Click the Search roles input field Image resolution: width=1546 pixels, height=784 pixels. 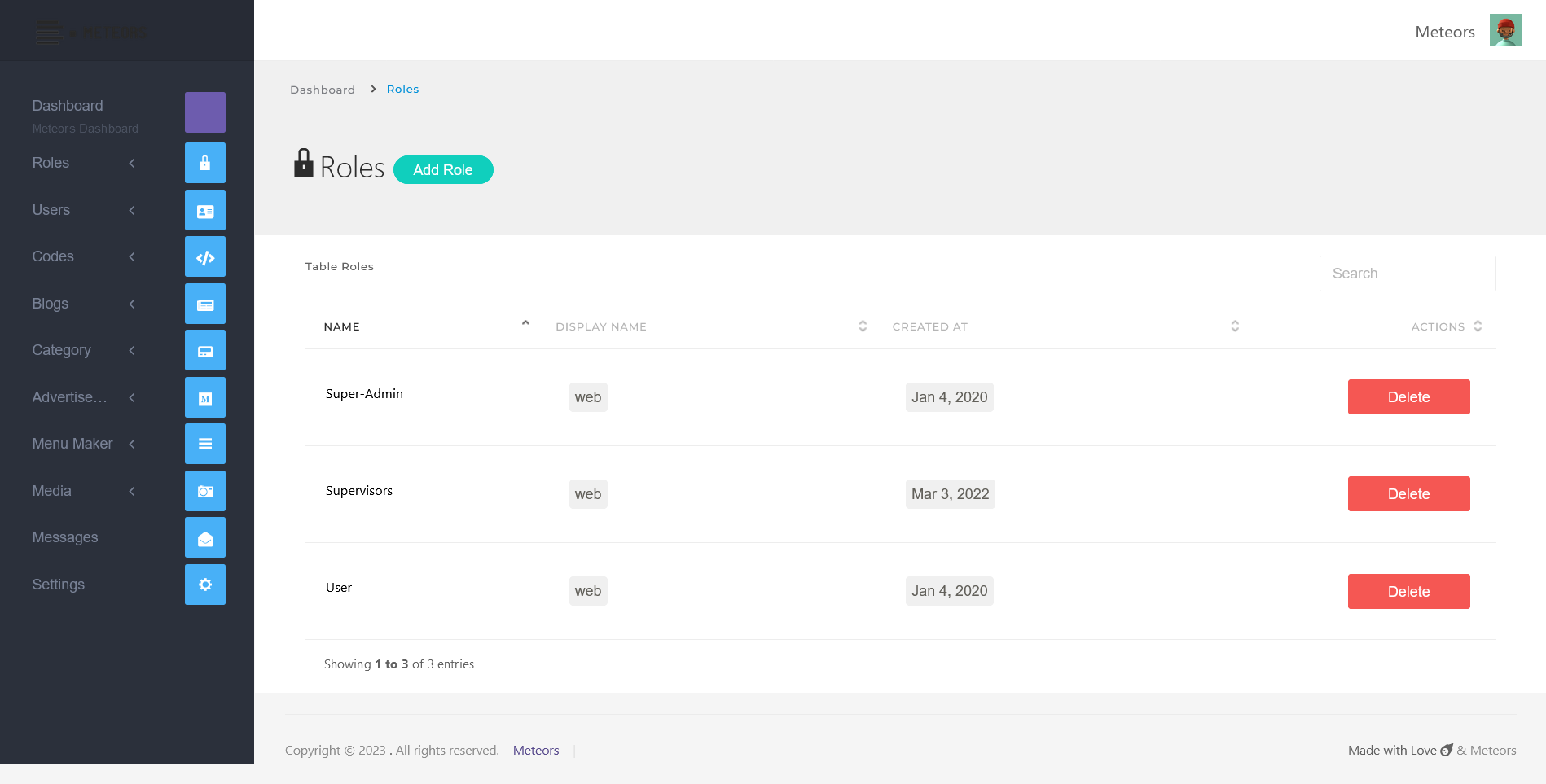1408,274
